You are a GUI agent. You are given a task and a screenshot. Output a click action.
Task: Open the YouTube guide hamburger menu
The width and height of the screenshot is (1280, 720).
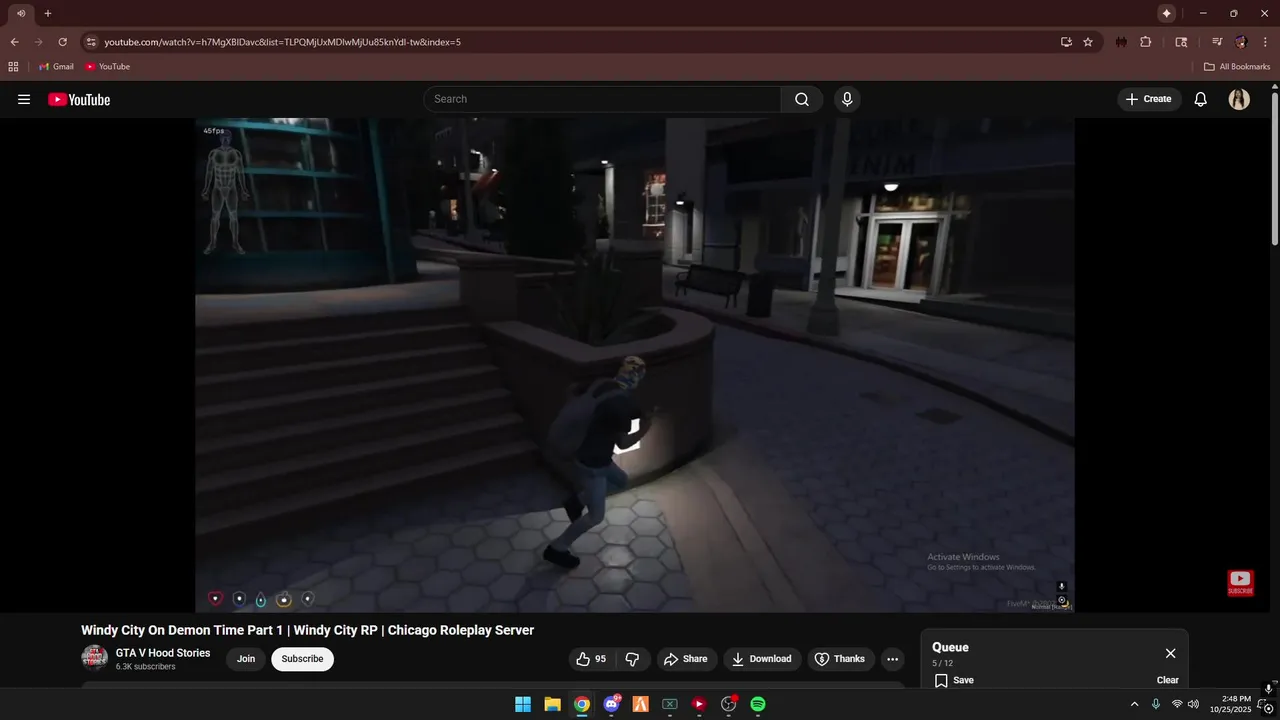point(24,99)
